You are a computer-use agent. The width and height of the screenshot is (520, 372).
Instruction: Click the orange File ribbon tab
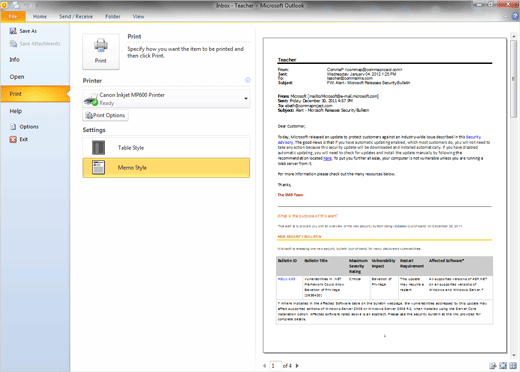point(13,16)
